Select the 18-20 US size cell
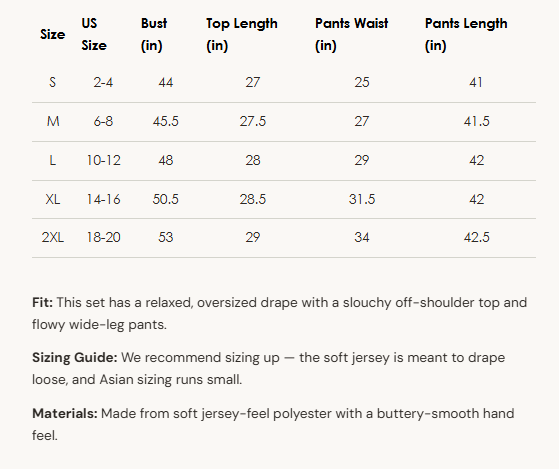Image resolution: width=559 pixels, height=469 pixels. coord(103,237)
